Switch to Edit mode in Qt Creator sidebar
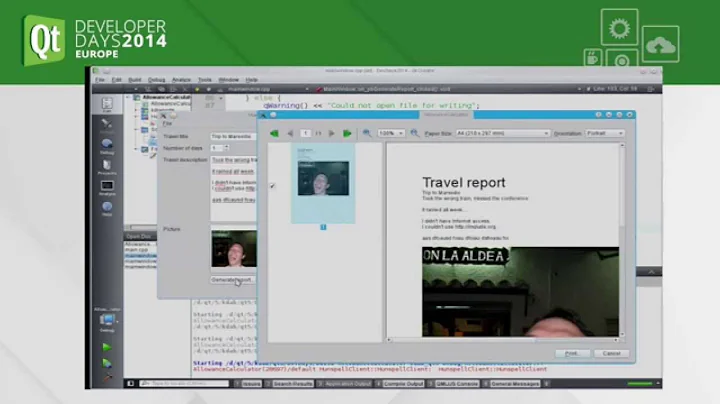720x404 pixels. [107, 105]
